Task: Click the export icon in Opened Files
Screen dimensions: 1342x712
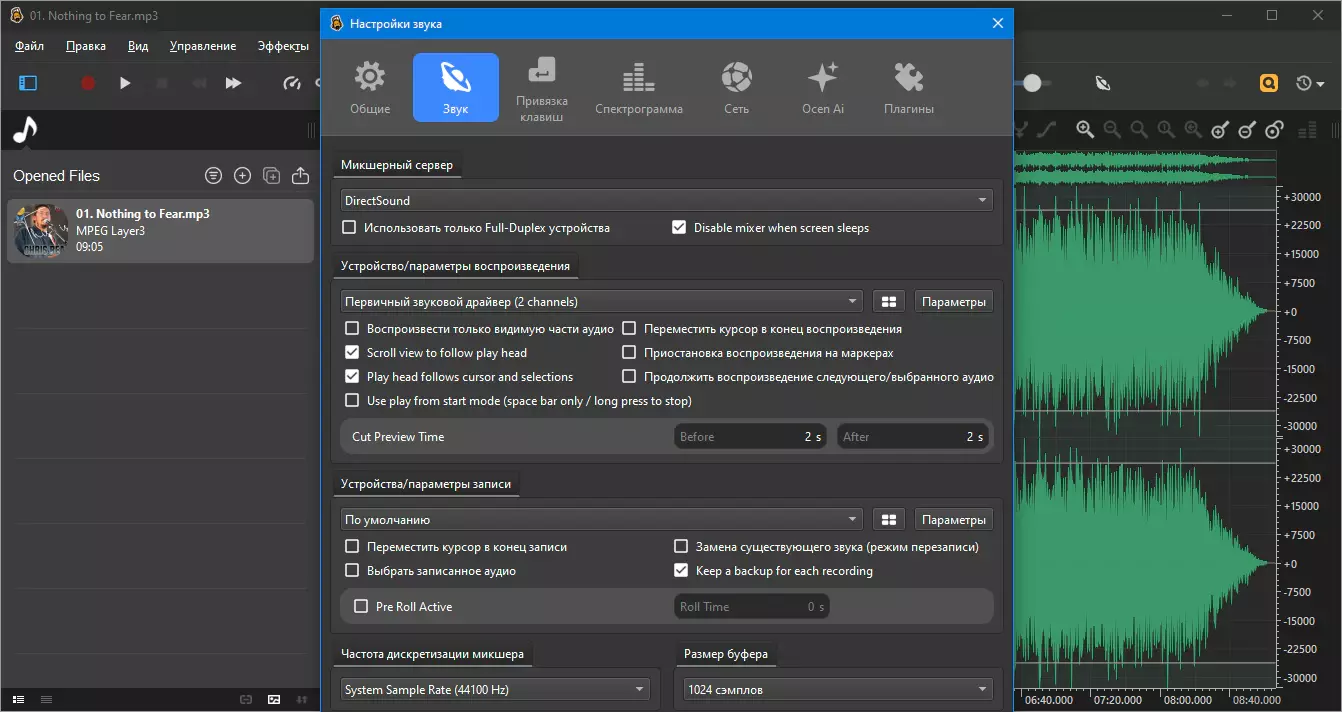Action: [300, 176]
